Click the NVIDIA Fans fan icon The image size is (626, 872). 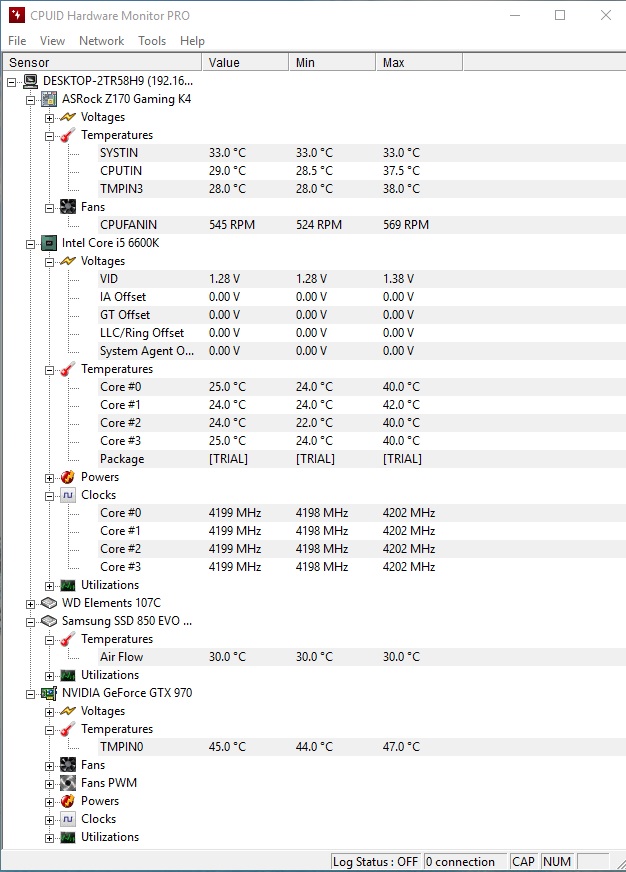(68, 765)
